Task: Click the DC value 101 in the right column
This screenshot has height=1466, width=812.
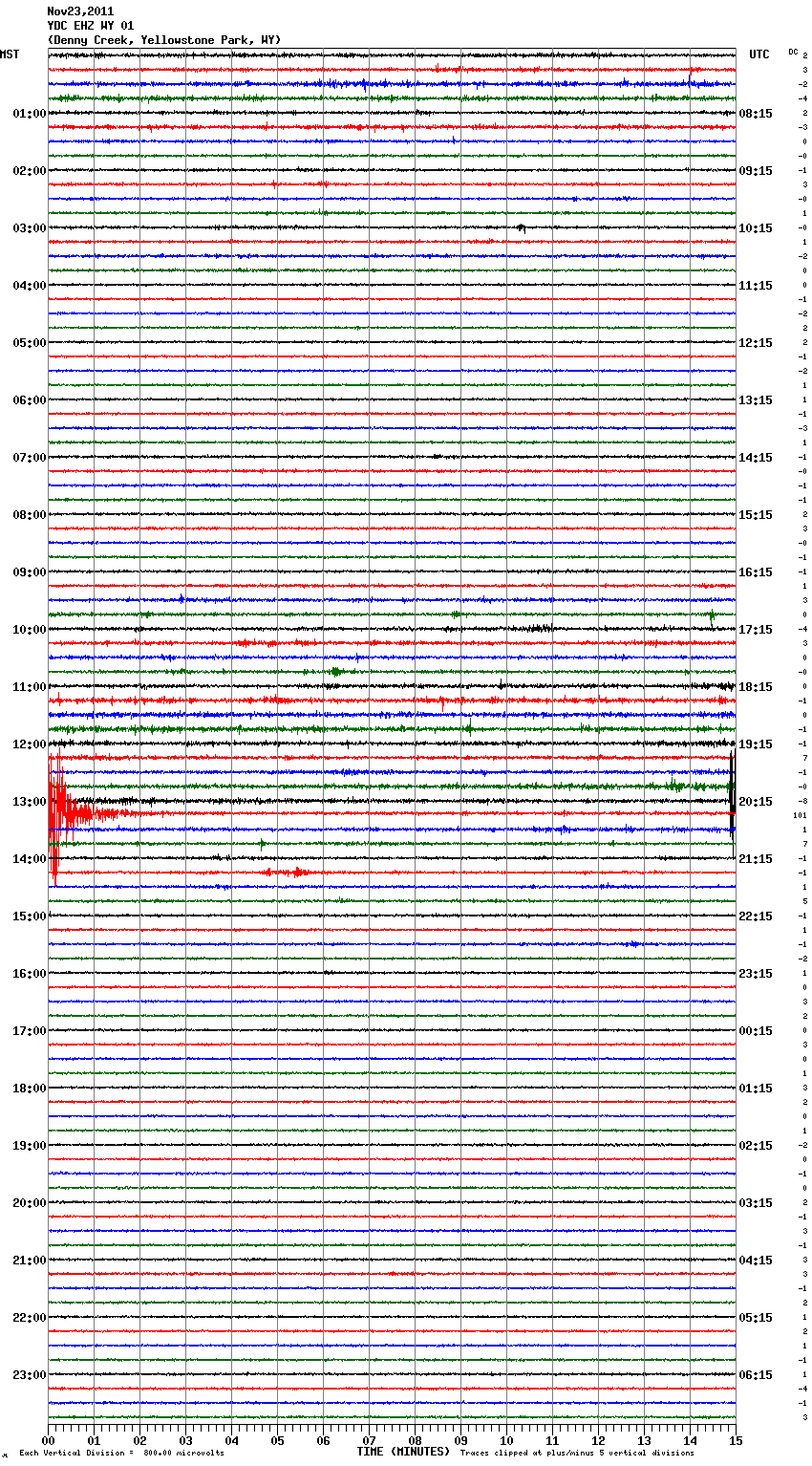Action: click(x=800, y=815)
